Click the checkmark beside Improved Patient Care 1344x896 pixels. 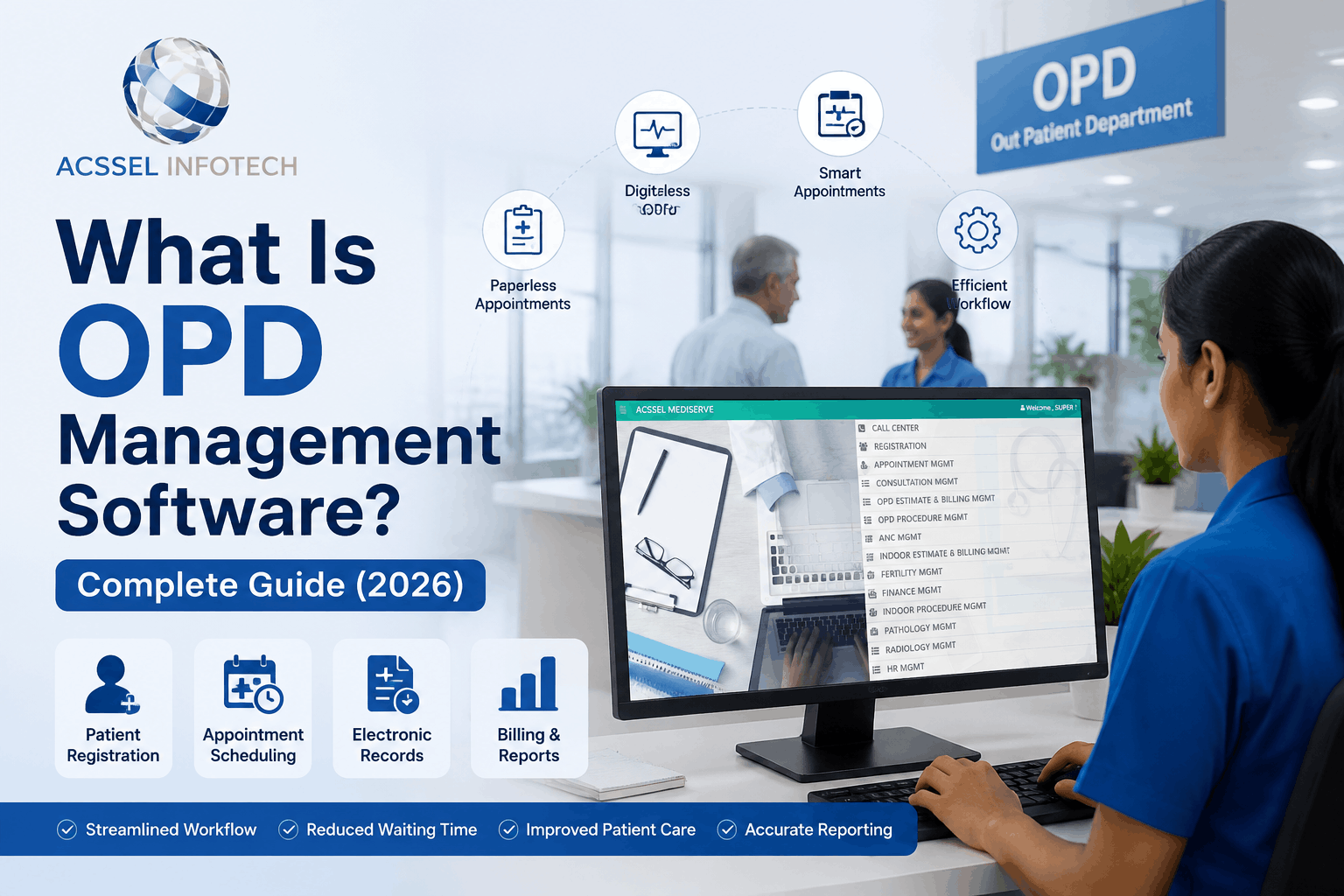pyautogui.click(x=508, y=829)
